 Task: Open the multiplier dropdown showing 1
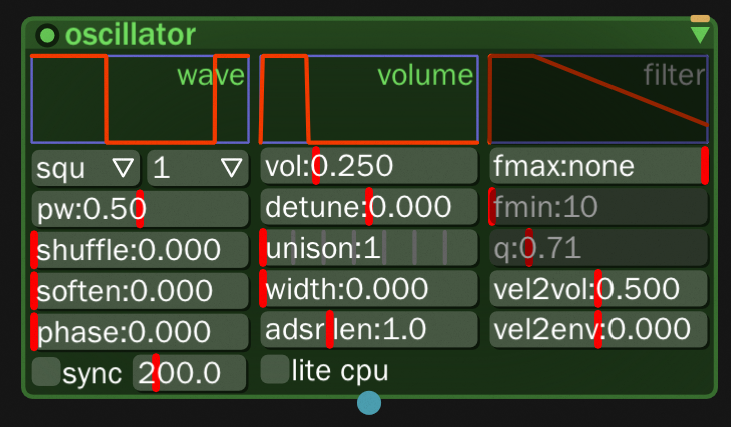click(x=197, y=167)
